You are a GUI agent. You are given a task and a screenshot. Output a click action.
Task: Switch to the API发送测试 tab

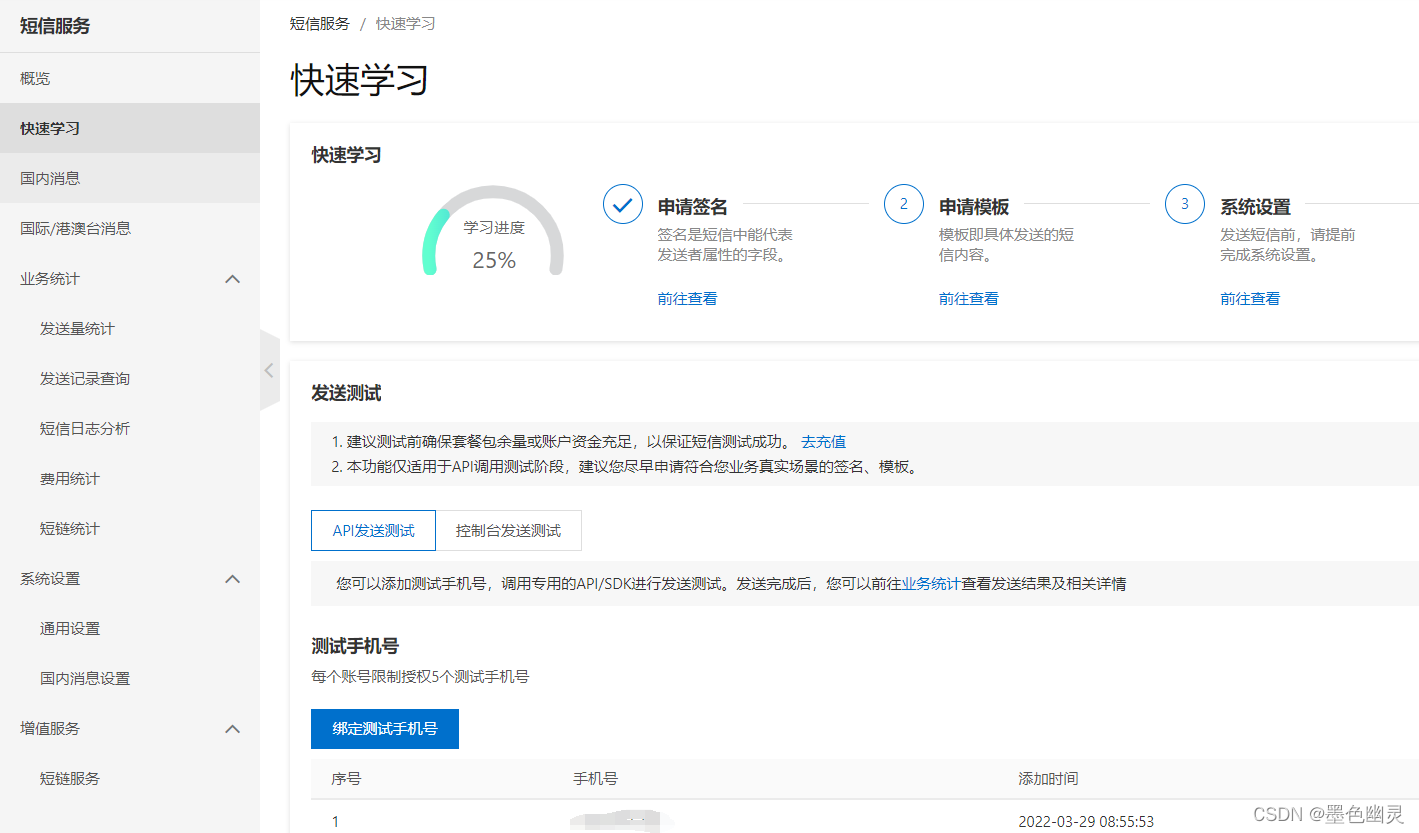(x=373, y=530)
